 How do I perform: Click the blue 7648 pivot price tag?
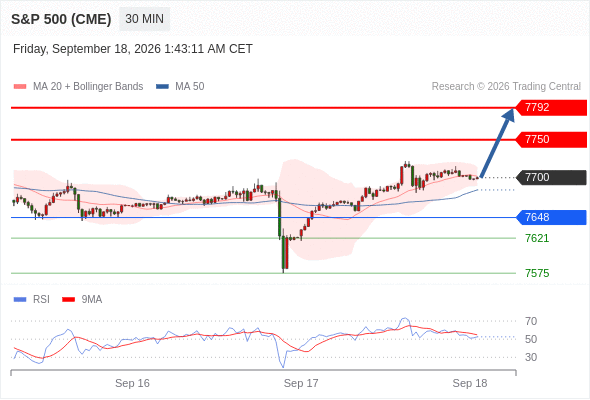pyautogui.click(x=551, y=217)
